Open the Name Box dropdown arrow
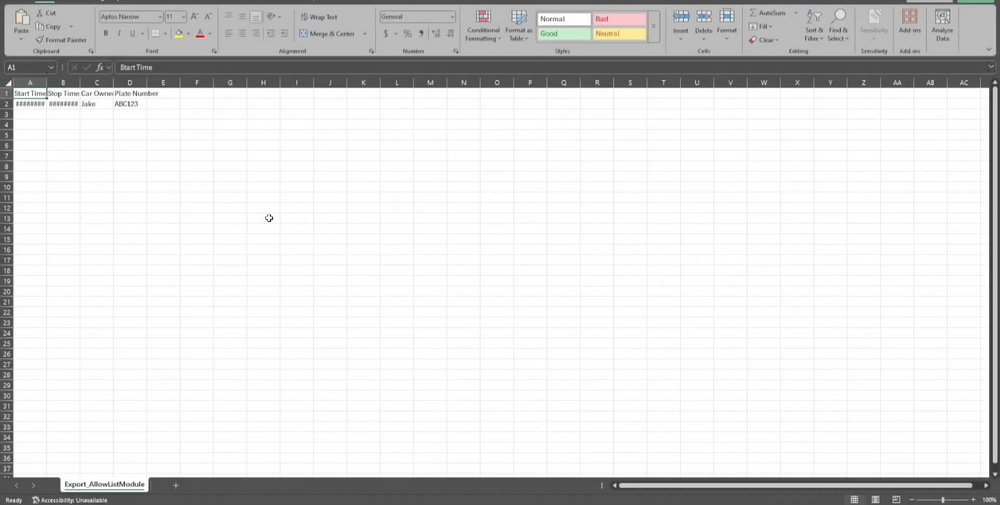Screen dimensions: 1000x505 pyautogui.click(x=51, y=67)
